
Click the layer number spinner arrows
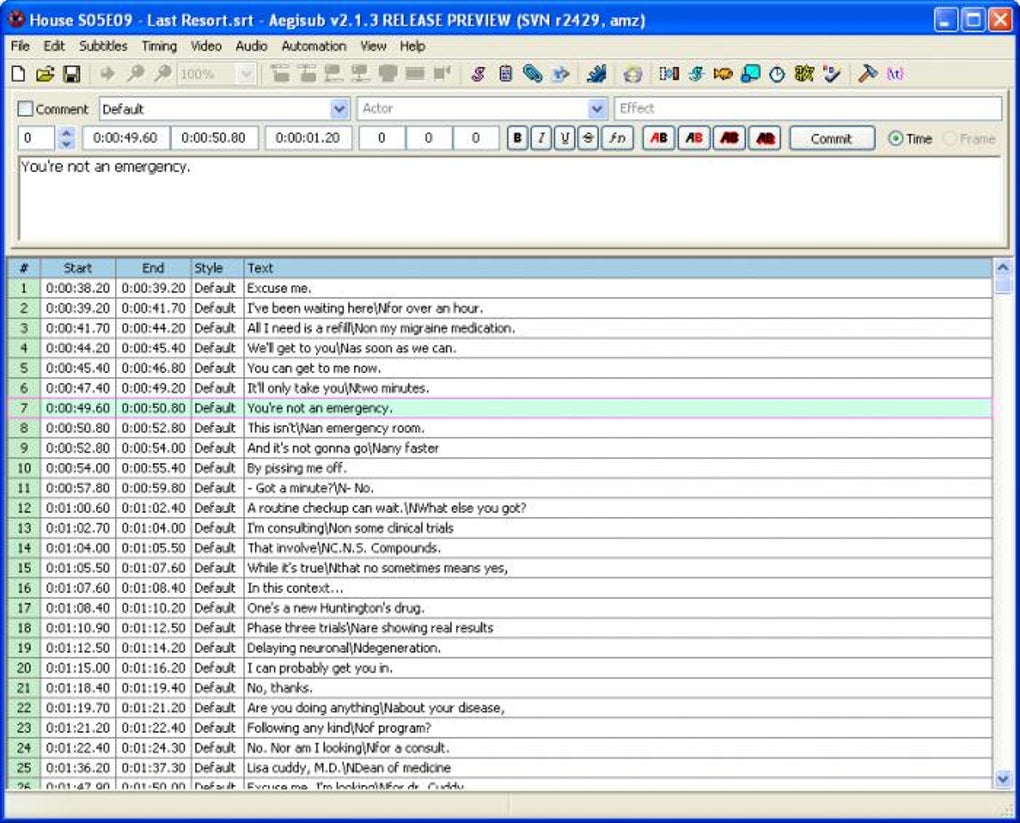click(x=66, y=138)
